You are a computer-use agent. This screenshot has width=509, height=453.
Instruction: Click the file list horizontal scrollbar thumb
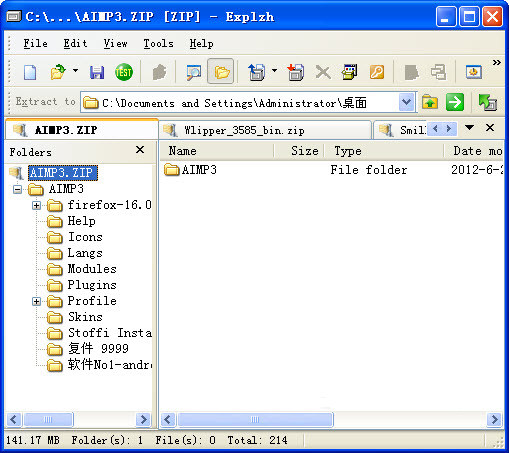pyautogui.click(x=255, y=419)
